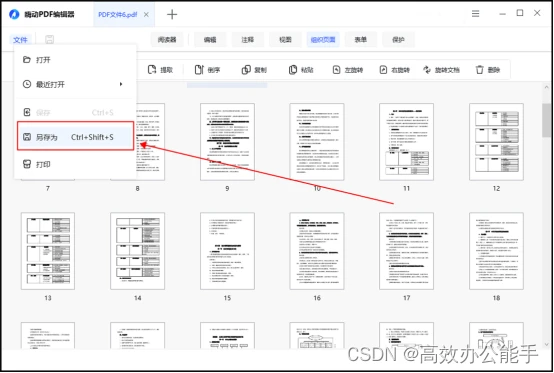Open the hamburger menu in title bar
Viewport: 554px width, 373px height.
click(x=476, y=14)
